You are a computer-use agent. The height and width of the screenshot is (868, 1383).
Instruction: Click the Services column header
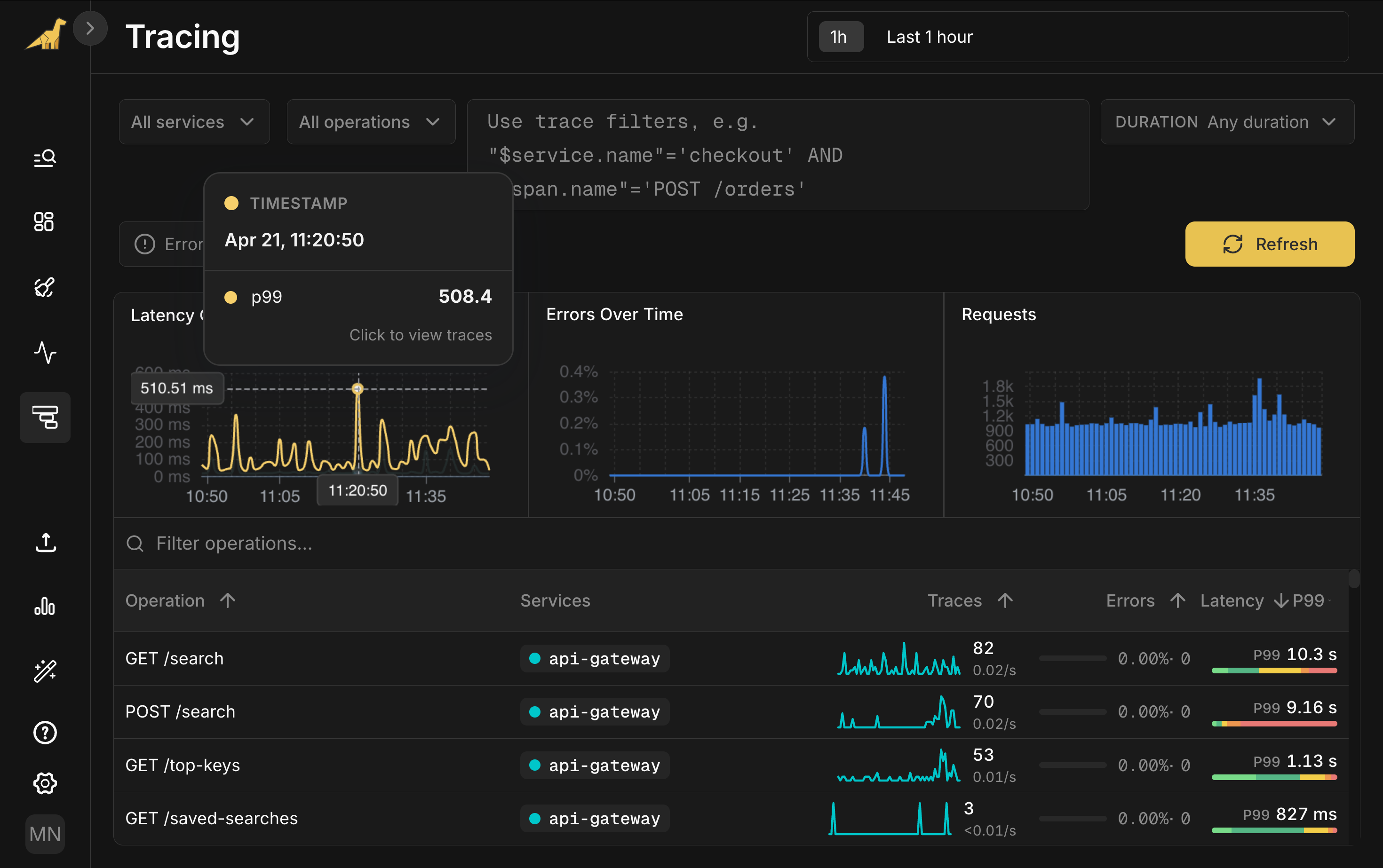pos(555,600)
